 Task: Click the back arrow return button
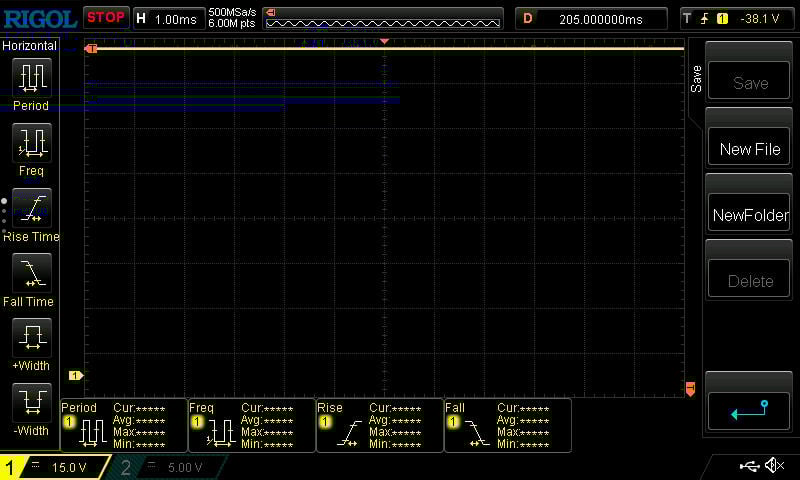tap(750, 410)
